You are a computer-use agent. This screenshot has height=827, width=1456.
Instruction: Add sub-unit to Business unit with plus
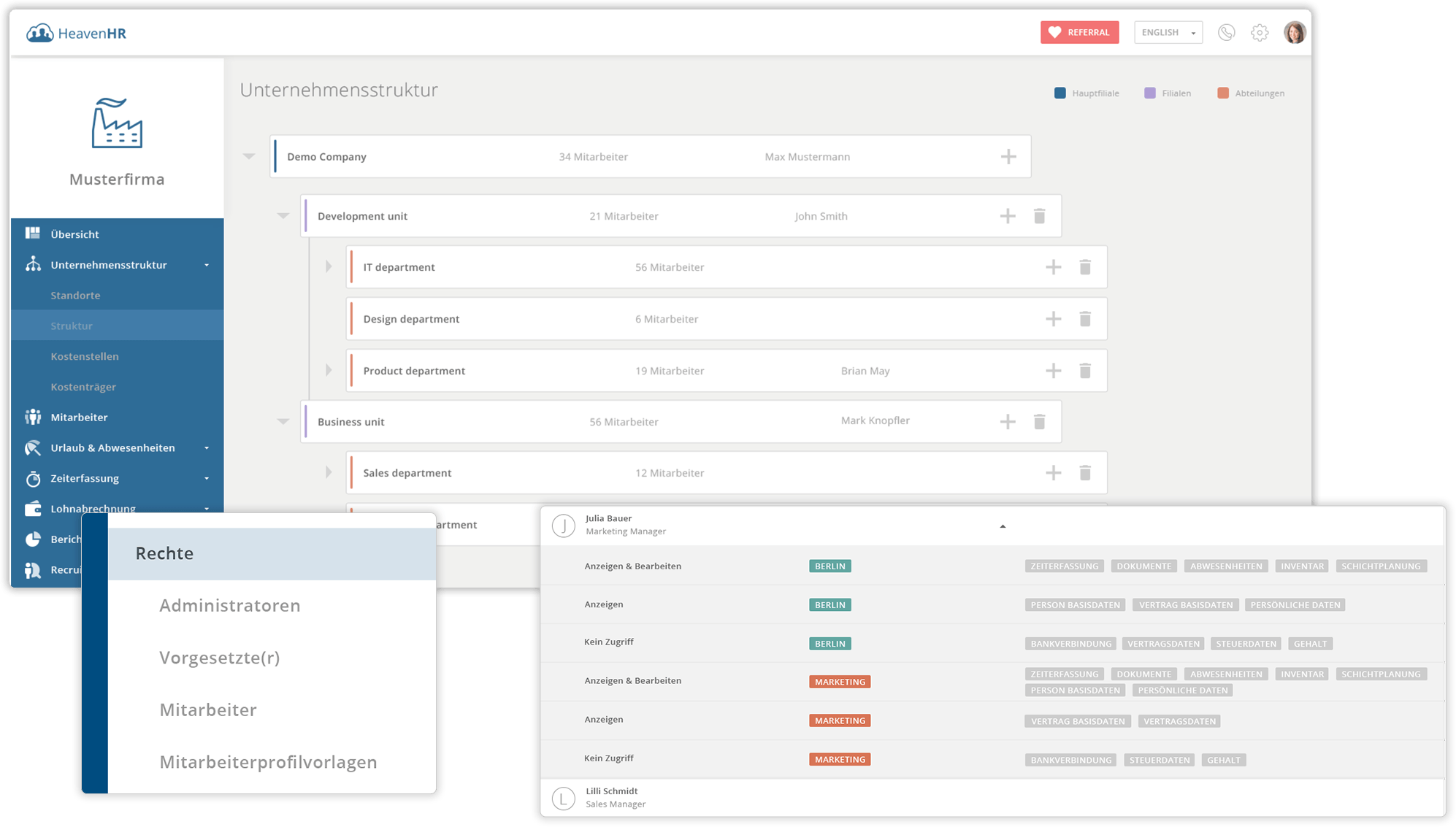[1008, 422]
